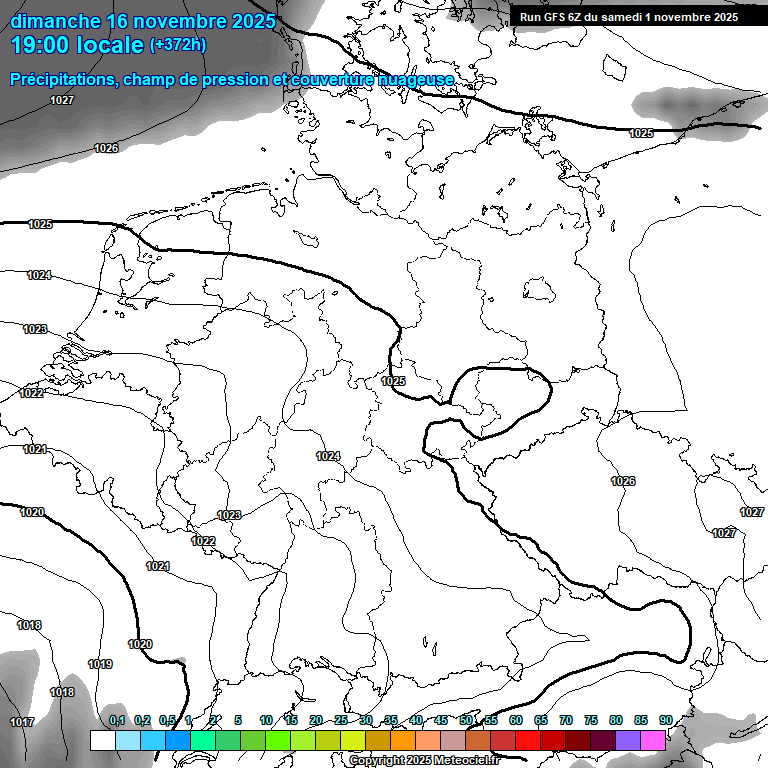Image resolution: width=768 pixels, height=768 pixels.
Task: Click the 19:00 locale time text
Action: coord(76,46)
